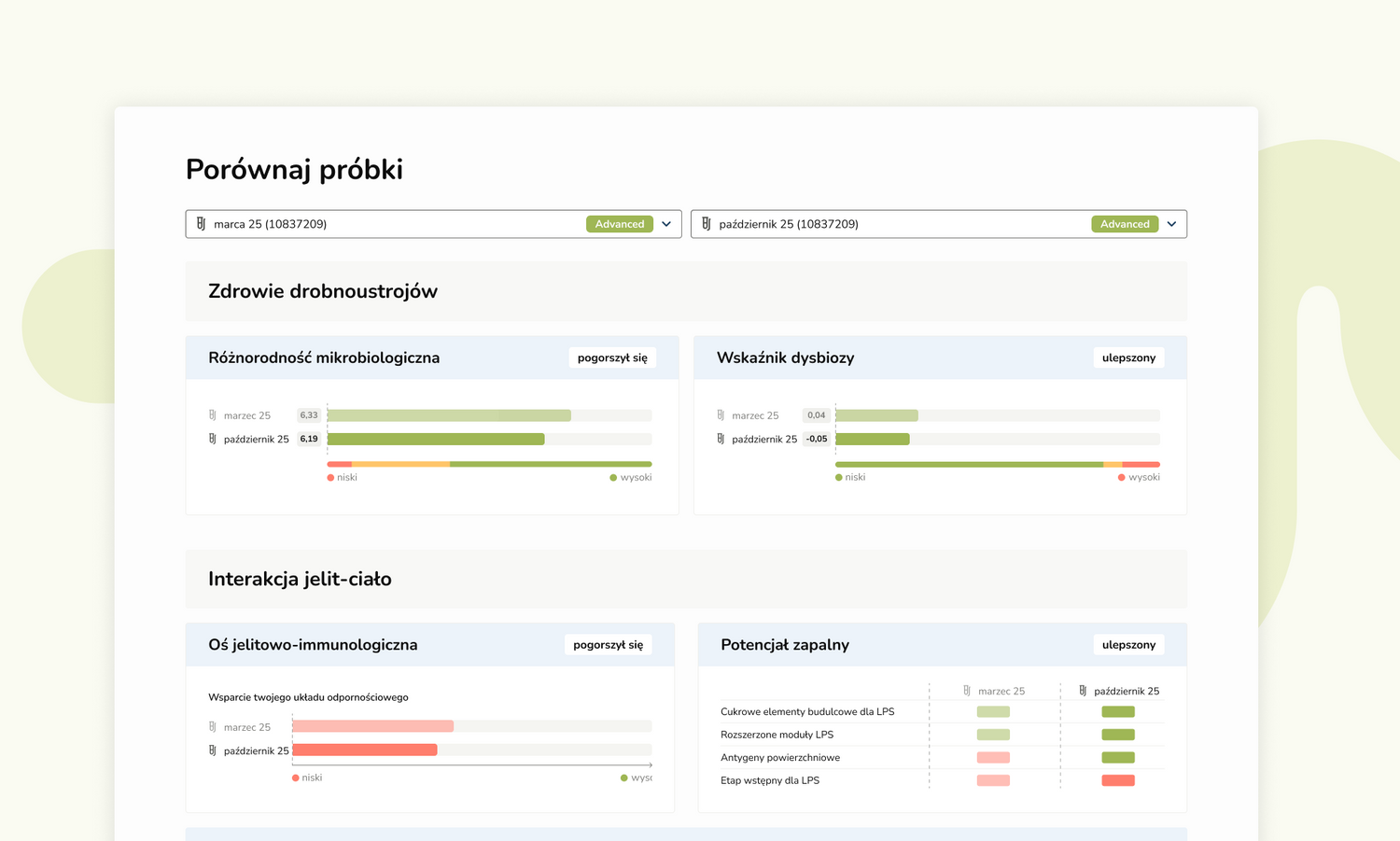Viewport: 1400px width, 841px height.
Task: Select the Oś jelitowo-immunologiczna card header
Action: (313, 645)
